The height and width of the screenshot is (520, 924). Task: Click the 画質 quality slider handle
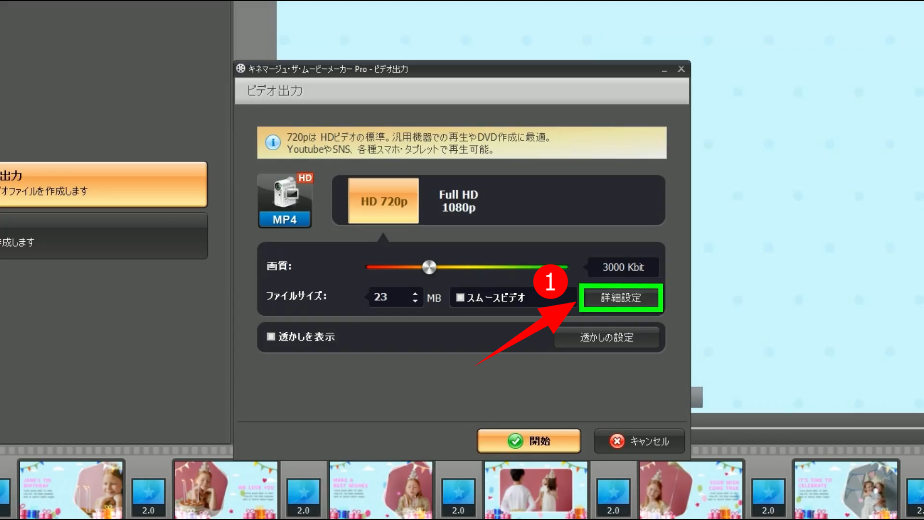(x=429, y=267)
